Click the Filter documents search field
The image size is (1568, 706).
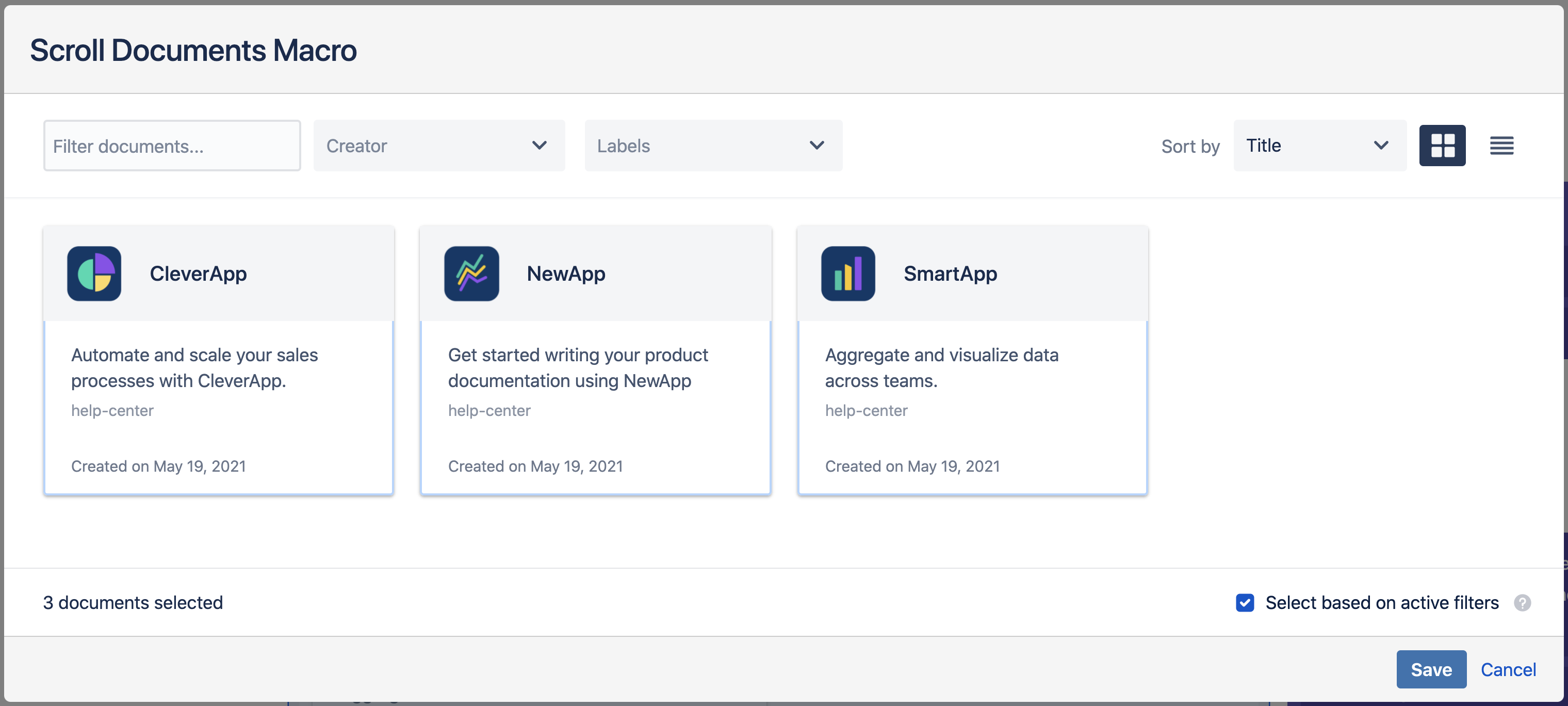[172, 146]
